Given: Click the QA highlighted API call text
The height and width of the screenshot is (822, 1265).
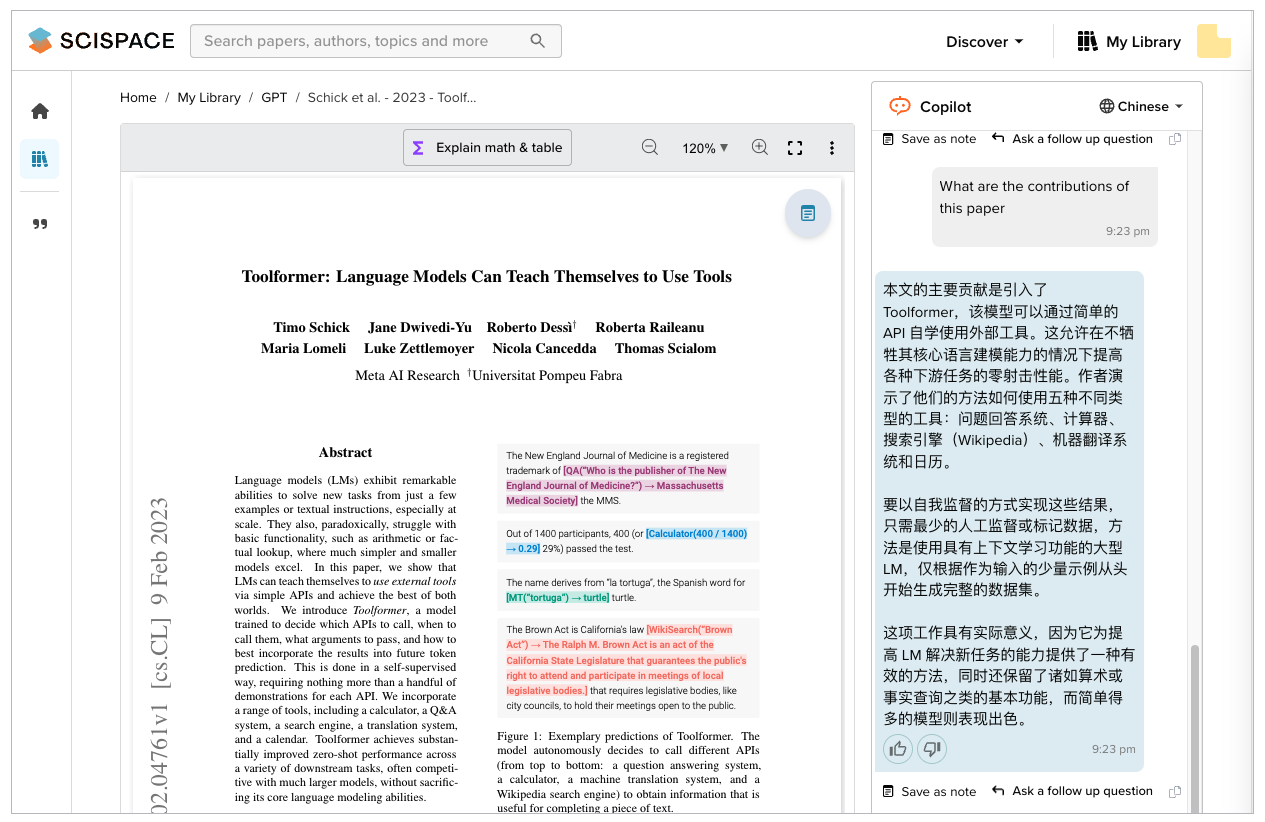Looking at the screenshot, I should pyautogui.click(x=617, y=485).
